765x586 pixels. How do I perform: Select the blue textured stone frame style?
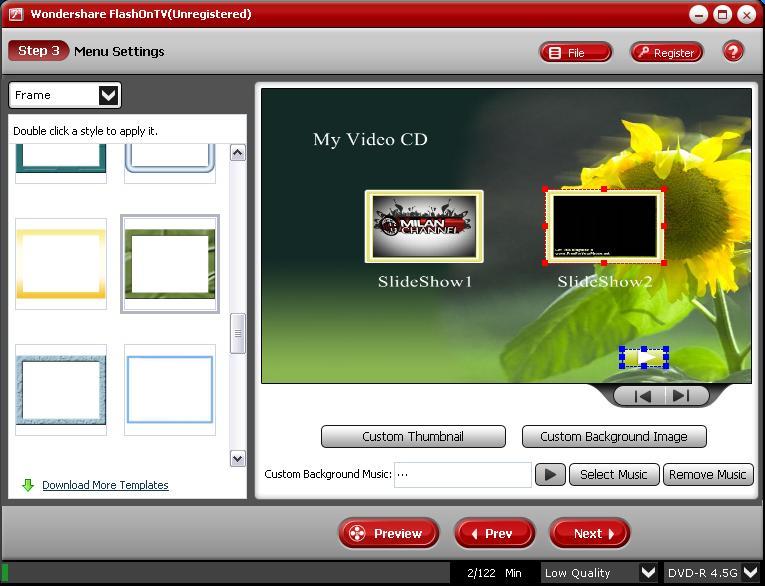[x=61, y=390]
